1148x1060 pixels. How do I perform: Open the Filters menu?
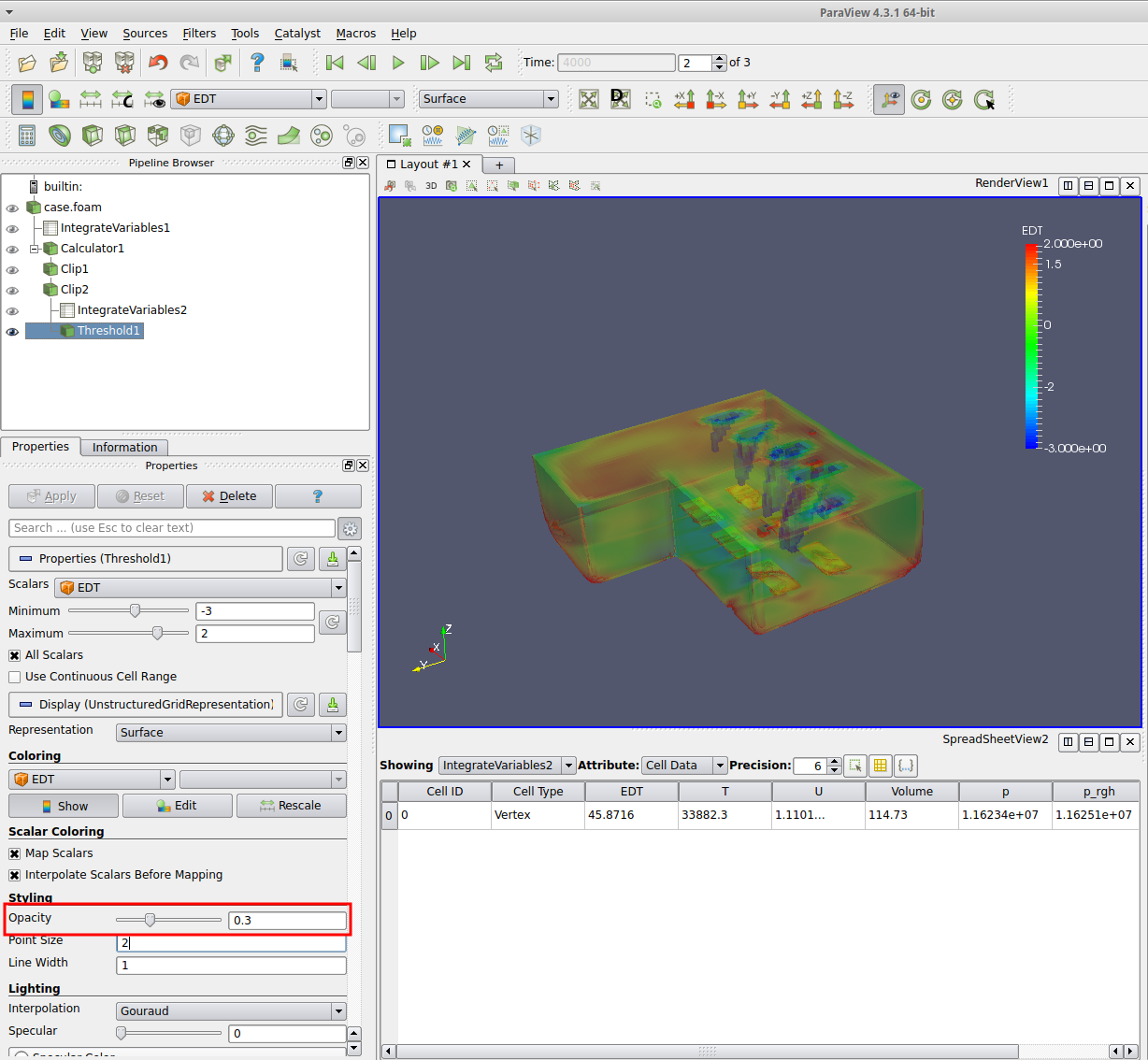click(199, 34)
